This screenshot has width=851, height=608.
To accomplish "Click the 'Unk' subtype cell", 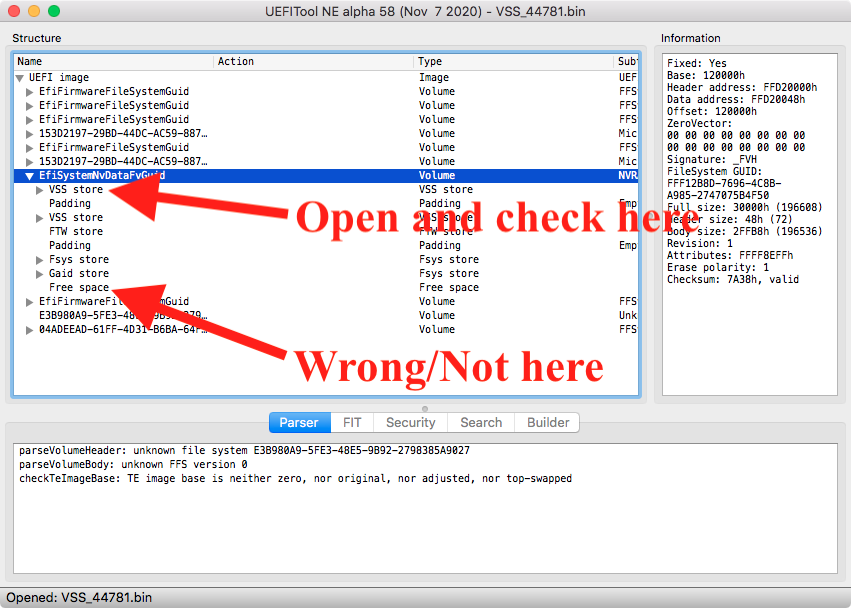I will pos(627,315).
